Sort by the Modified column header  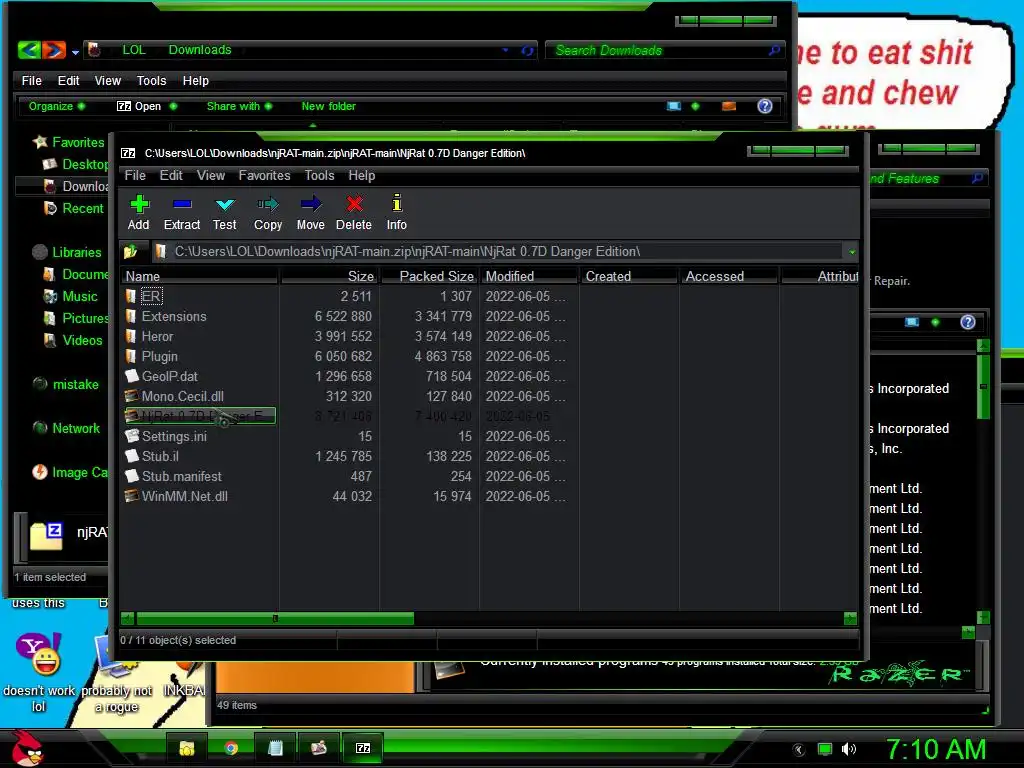pyautogui.click(x=529, y=276)
